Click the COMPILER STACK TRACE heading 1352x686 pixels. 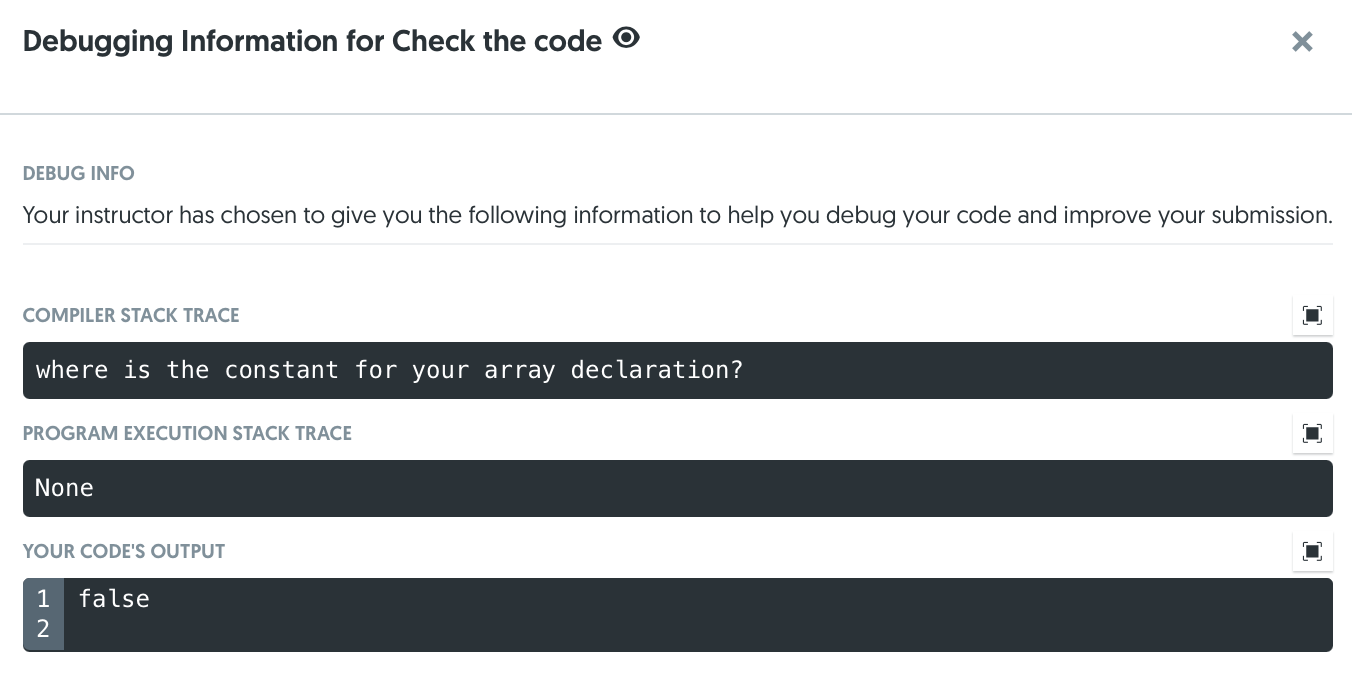click(131, 315)
